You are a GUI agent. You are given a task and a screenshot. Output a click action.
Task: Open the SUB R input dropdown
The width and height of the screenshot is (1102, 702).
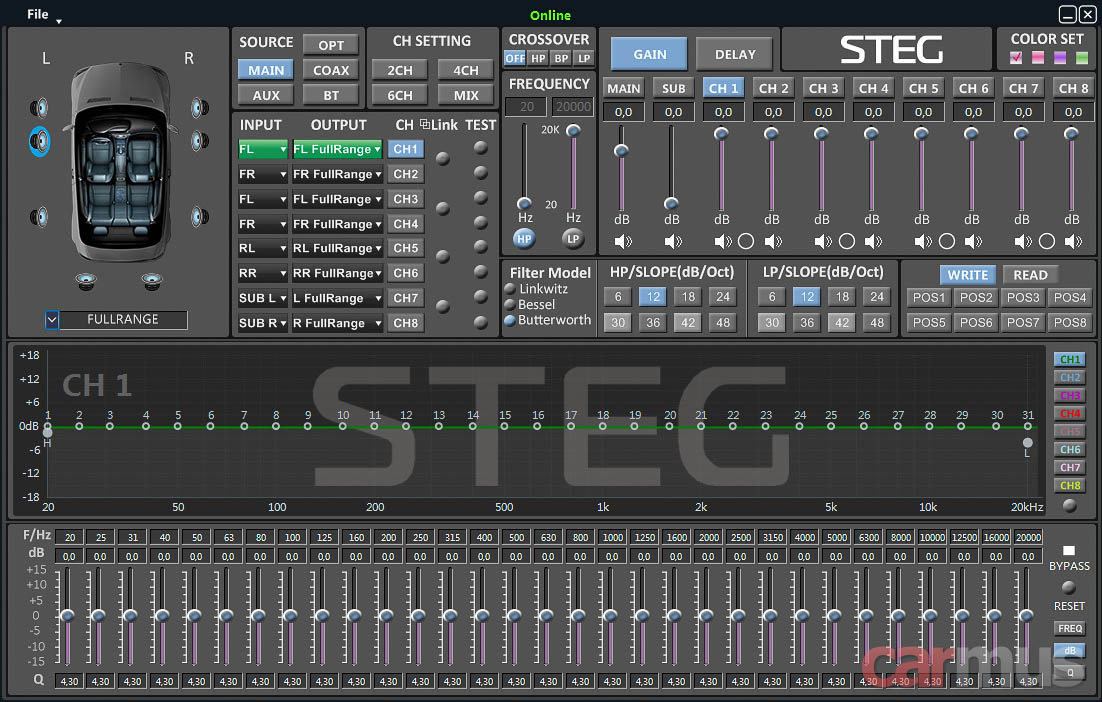(x=263, y=323)
